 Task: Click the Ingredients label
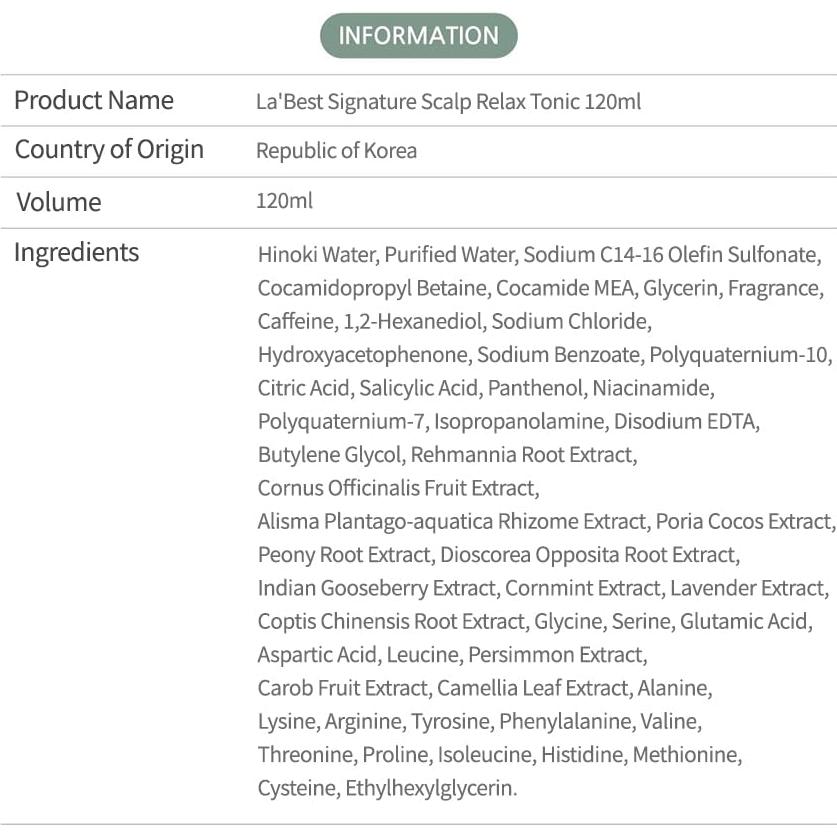pyautogui.click(x=76, y=252)
